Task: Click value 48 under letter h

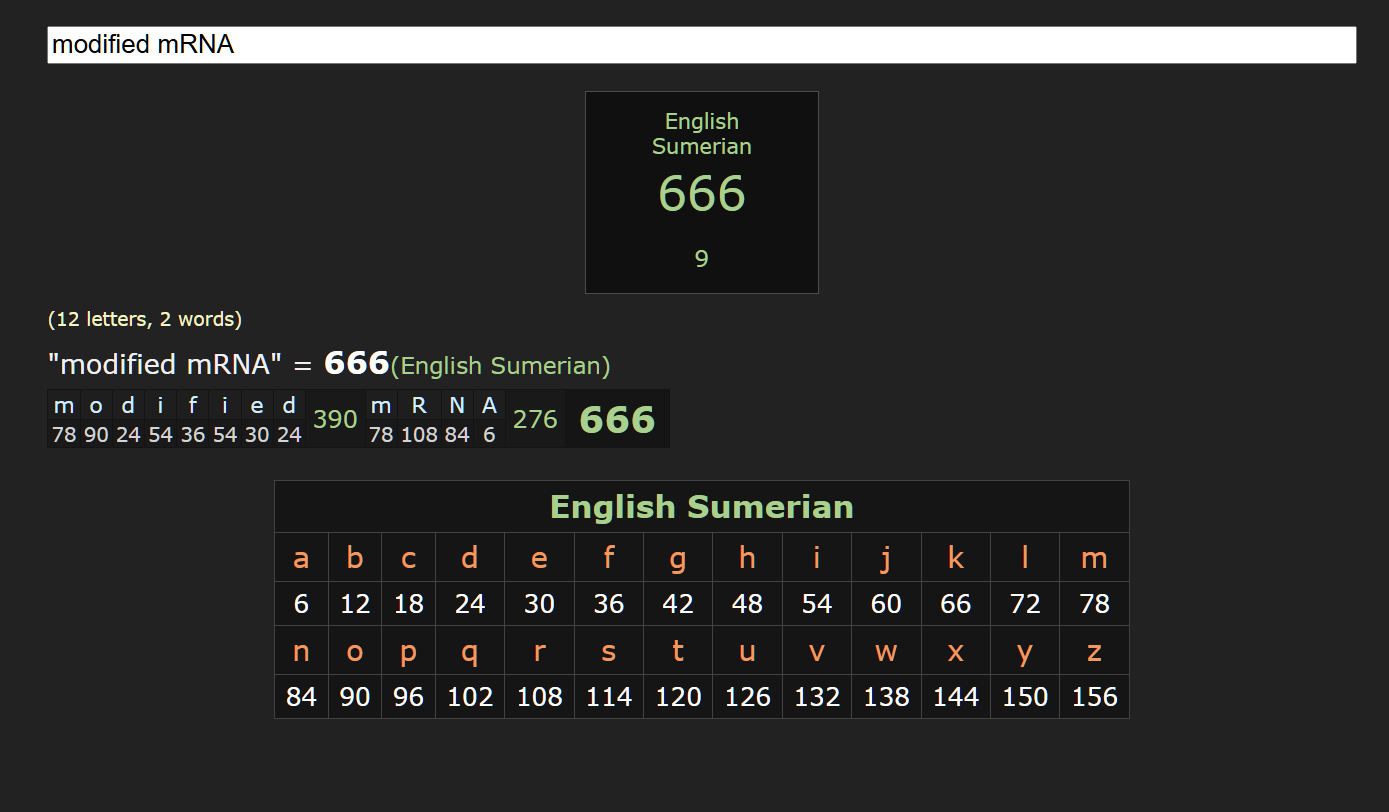Action: [747, 604]
